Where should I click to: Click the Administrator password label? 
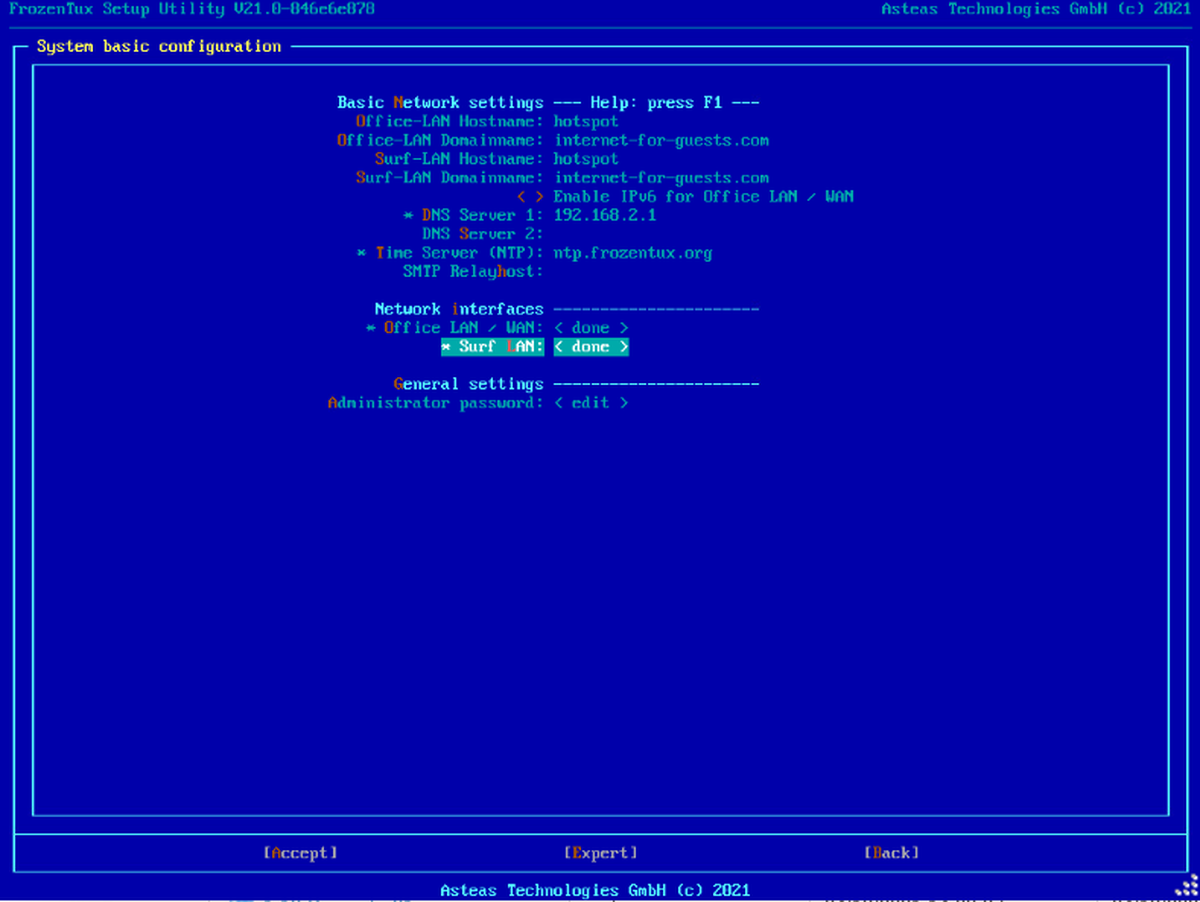tap(436, 403)
